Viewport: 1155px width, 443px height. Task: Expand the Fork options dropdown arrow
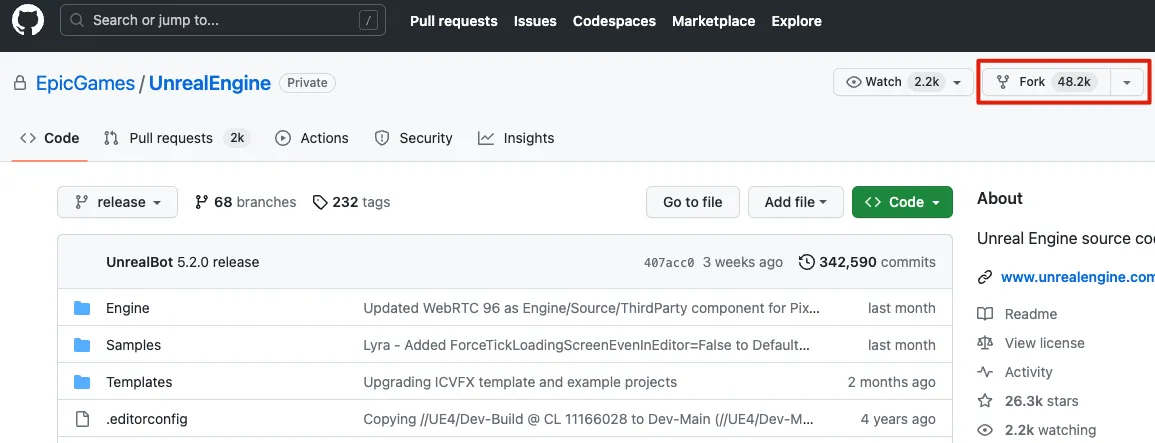point(1127,83)
